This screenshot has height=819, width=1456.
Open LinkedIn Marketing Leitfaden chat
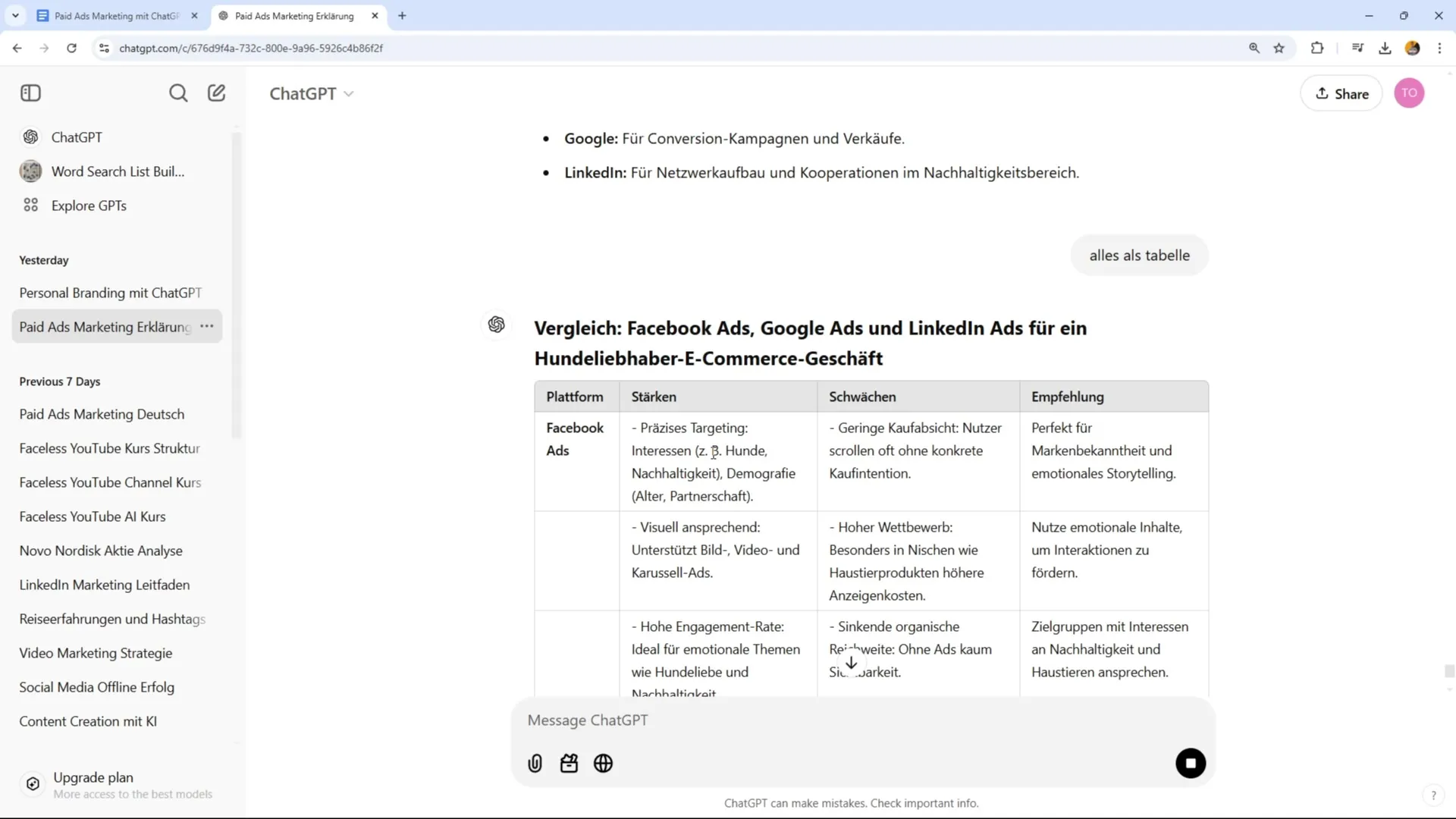tap(118, 585)
